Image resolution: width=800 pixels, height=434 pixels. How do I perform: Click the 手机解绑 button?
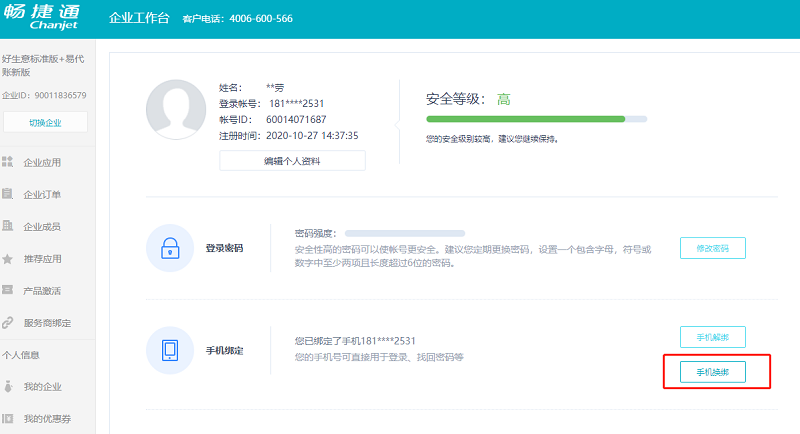[713, 337]
